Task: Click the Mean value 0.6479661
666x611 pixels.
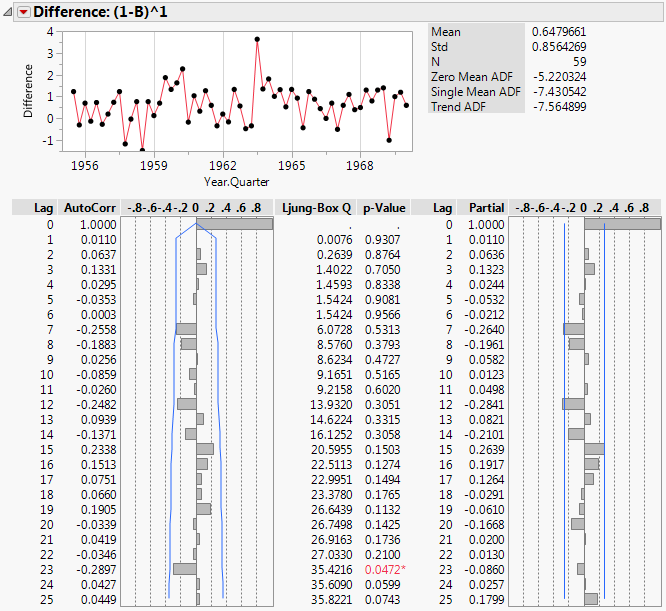Action: pyautogui.click(x=566, y=31)
